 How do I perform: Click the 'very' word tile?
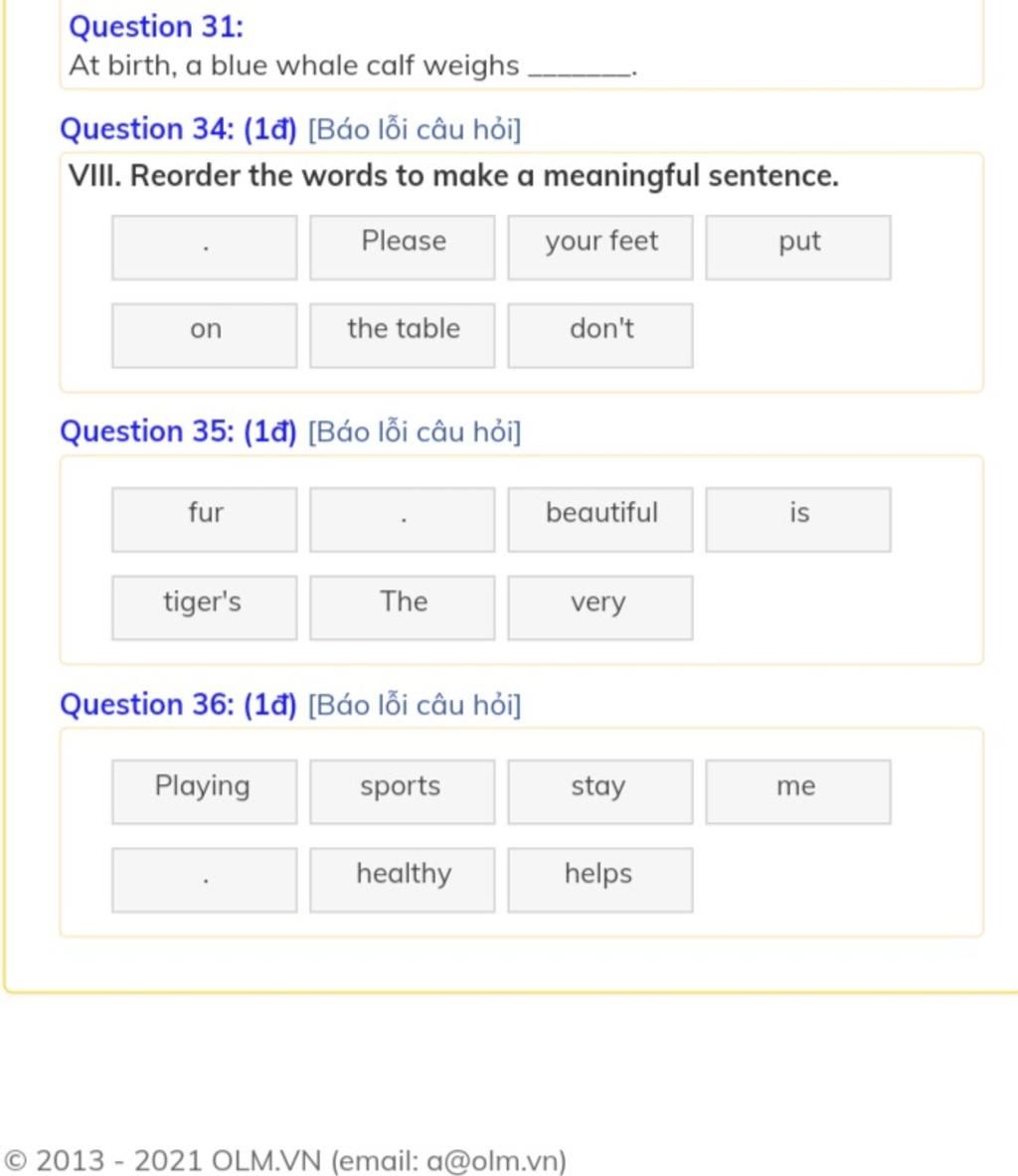[600, 607]
